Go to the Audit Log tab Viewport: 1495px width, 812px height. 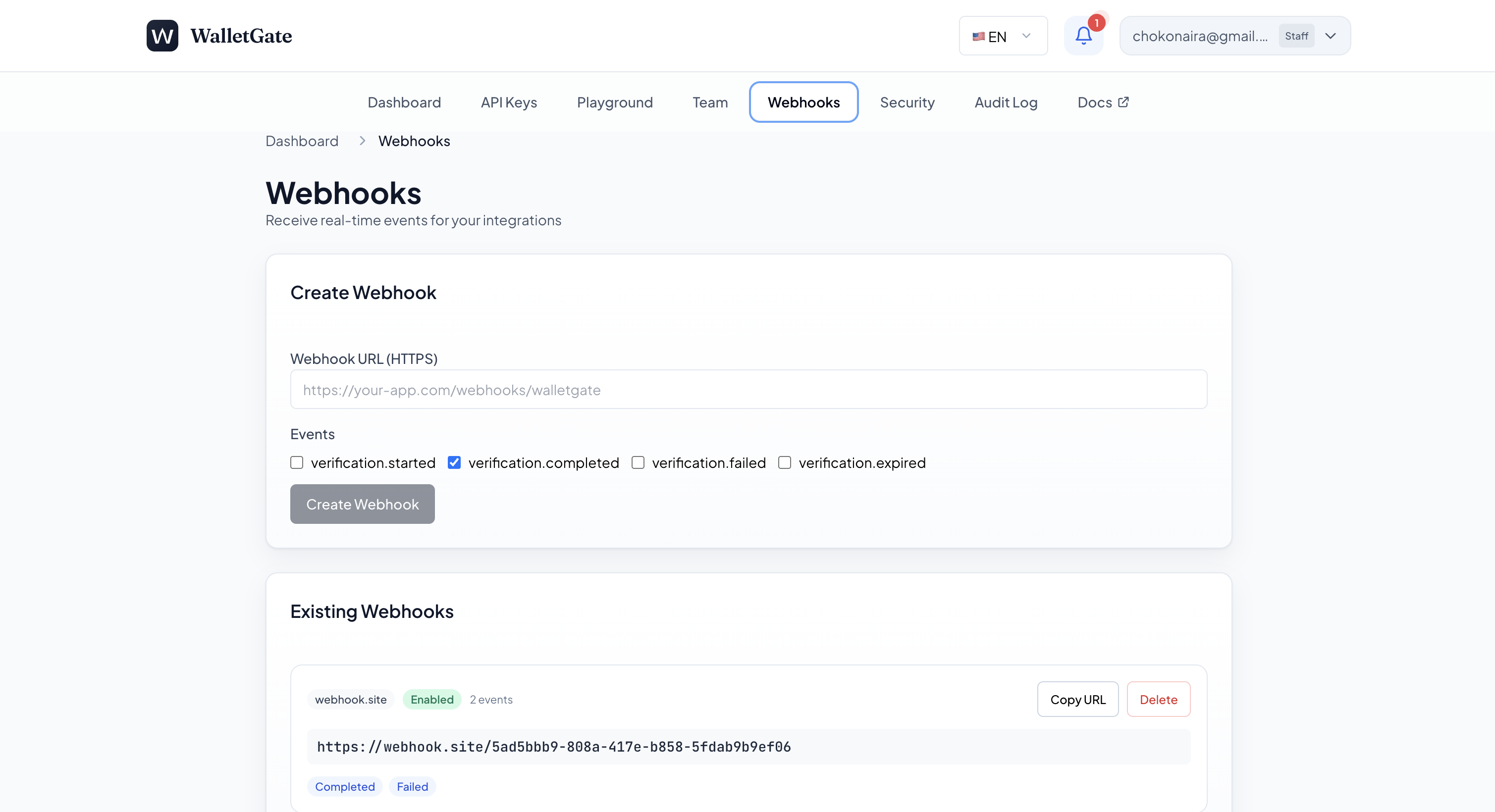point(1006,102)
